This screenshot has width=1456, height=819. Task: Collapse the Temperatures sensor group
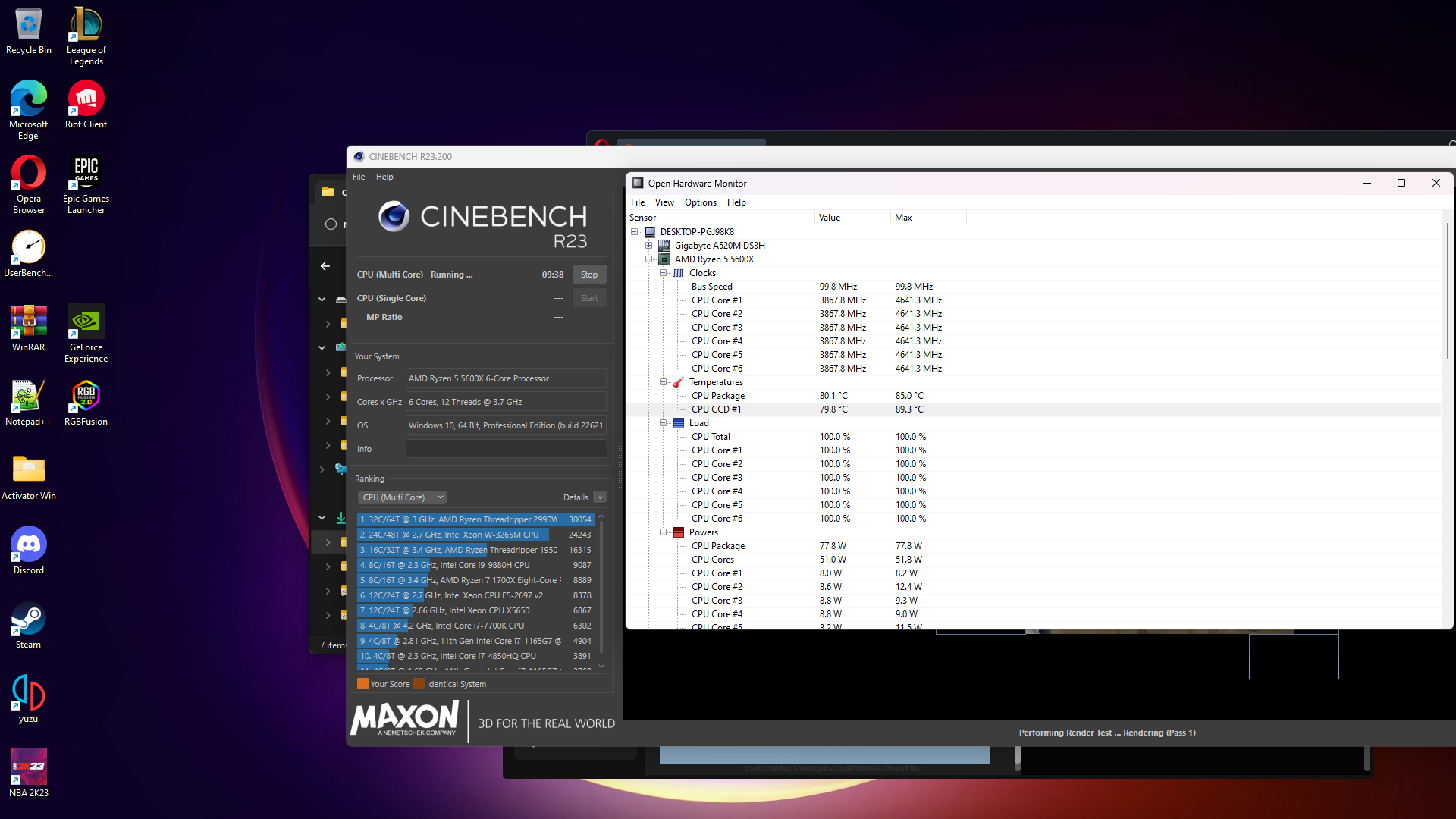(x=664, y=382)
